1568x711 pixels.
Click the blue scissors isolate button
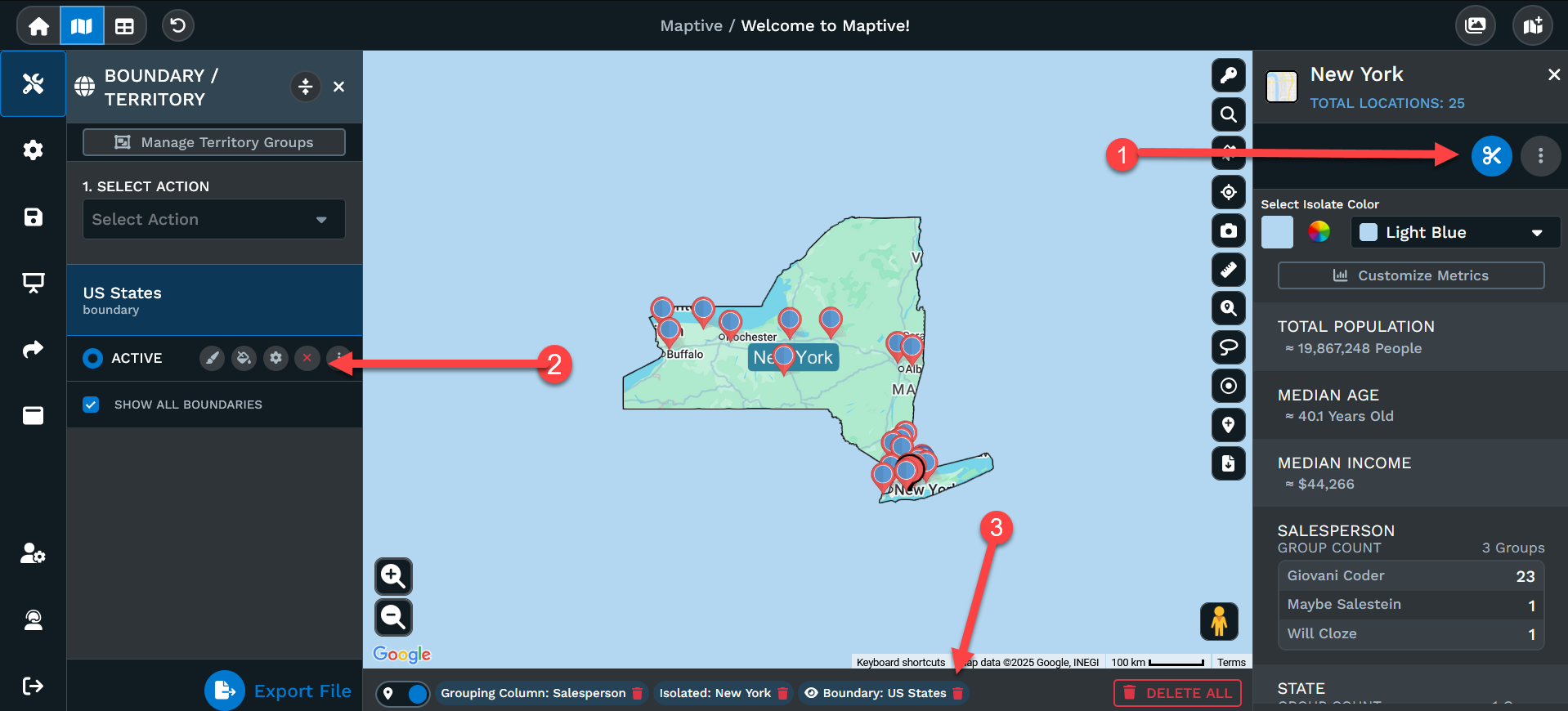(x=1491, y=155)
